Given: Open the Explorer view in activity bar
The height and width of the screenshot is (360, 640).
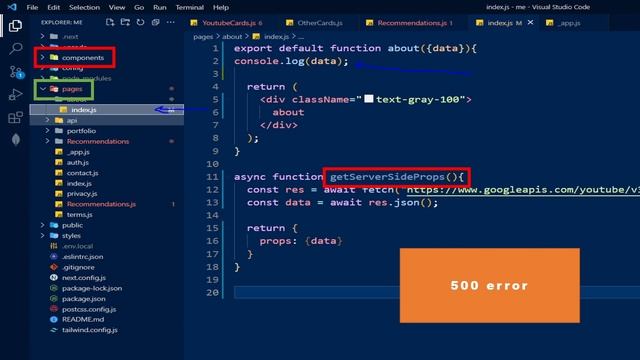Looking at the screenshot, I should [15, 26].
